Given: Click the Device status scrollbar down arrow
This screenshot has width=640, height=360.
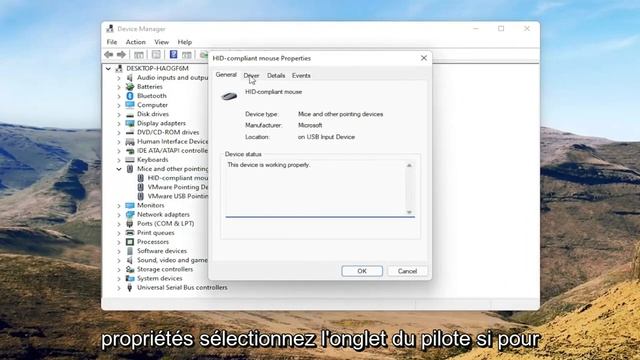Looking at the screenshot, I should [409, 212].
